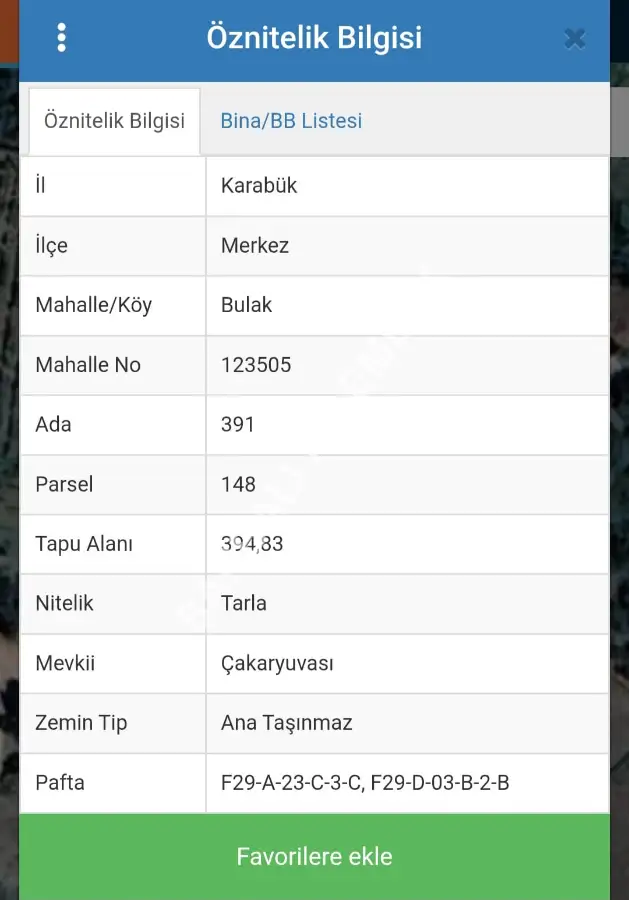Select the Öznitelik Bilgisi tab
Viewport: 629px width, 900px height.
tap(114, 121)
